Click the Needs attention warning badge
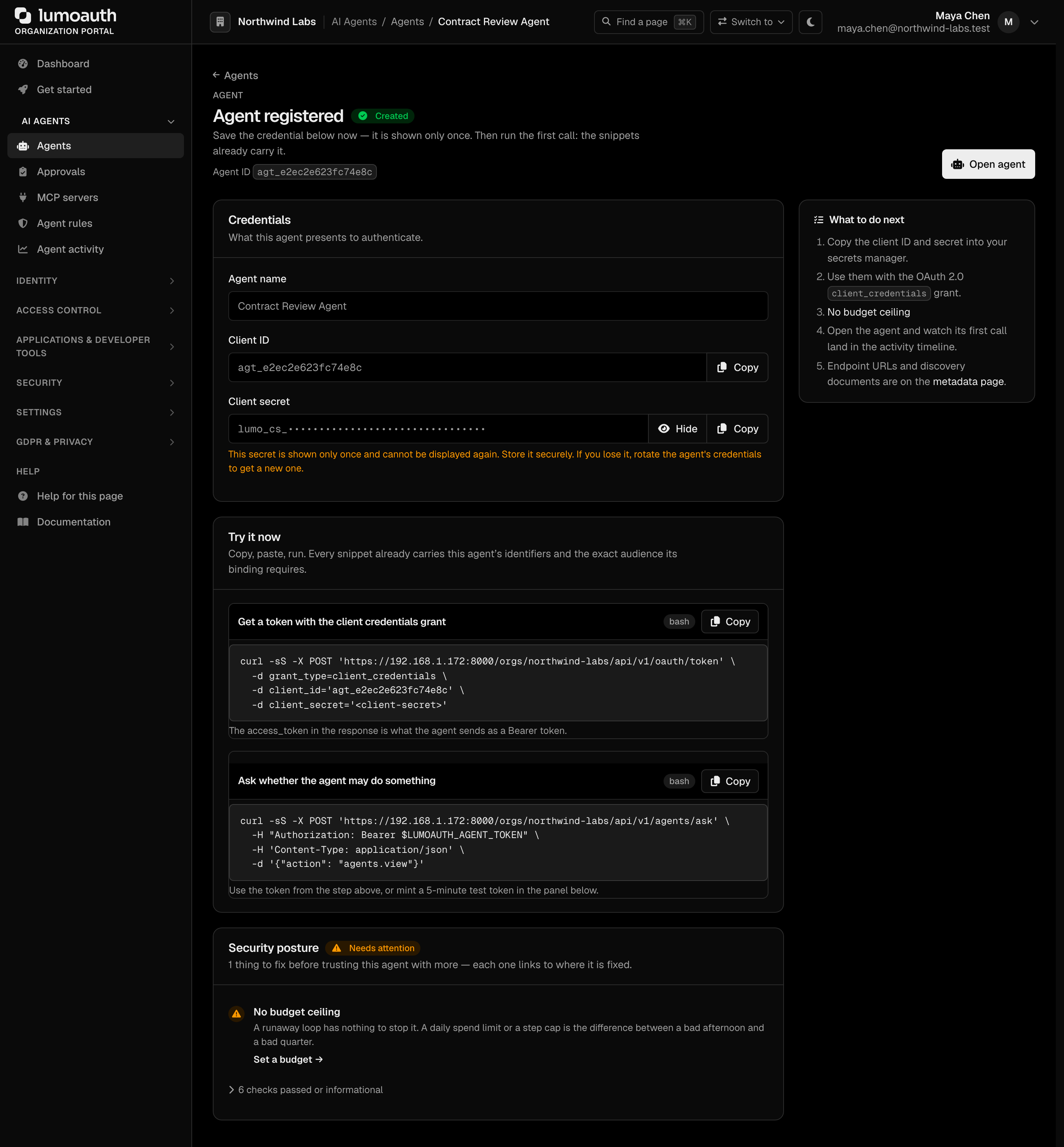The image size is (1064, 1147). pos(372,948)
